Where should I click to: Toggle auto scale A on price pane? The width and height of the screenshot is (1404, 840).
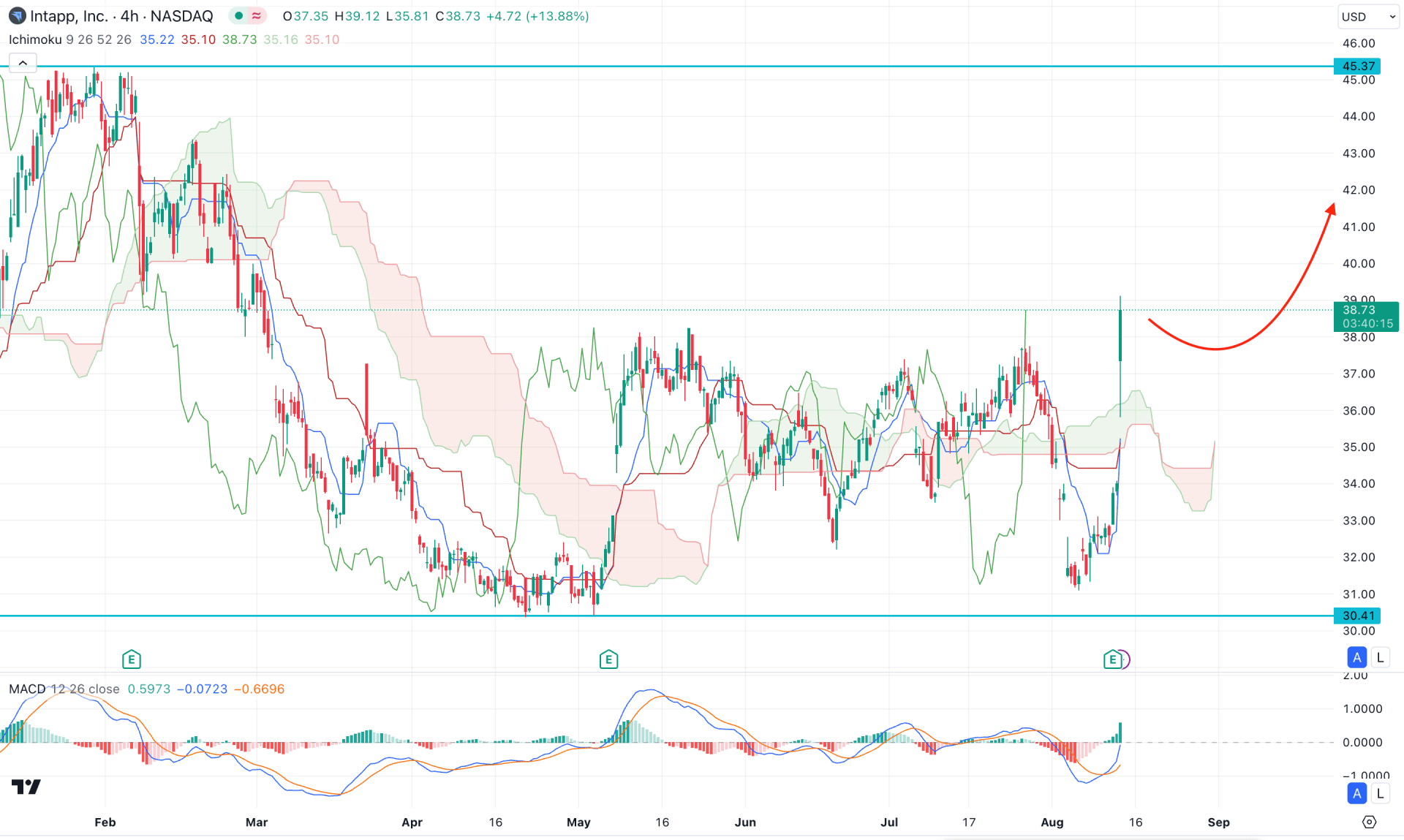click(x=1357, y=657)
